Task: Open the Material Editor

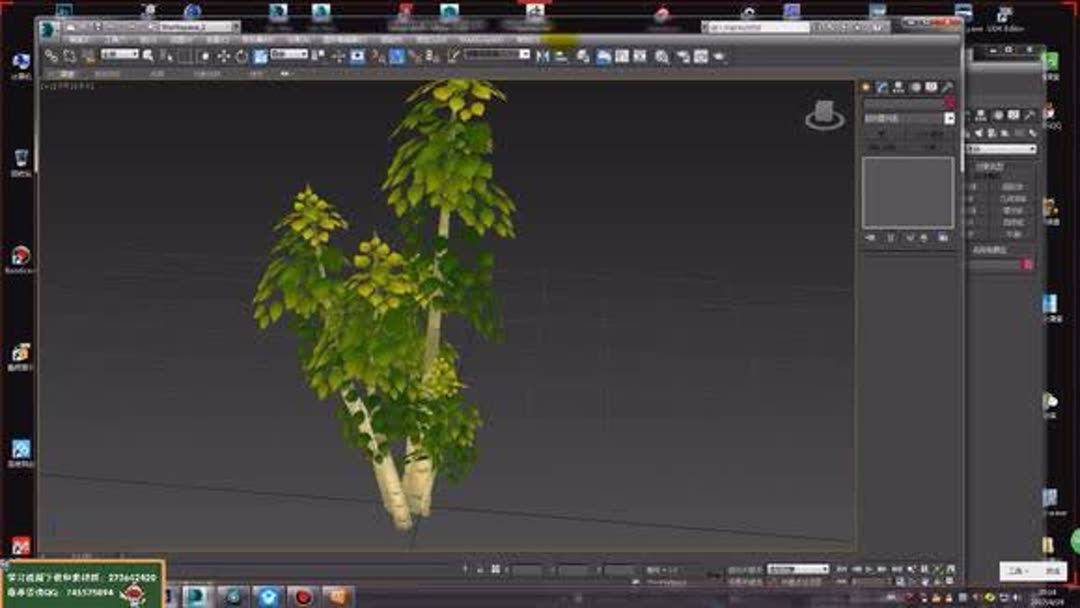Action: (660, 57)
